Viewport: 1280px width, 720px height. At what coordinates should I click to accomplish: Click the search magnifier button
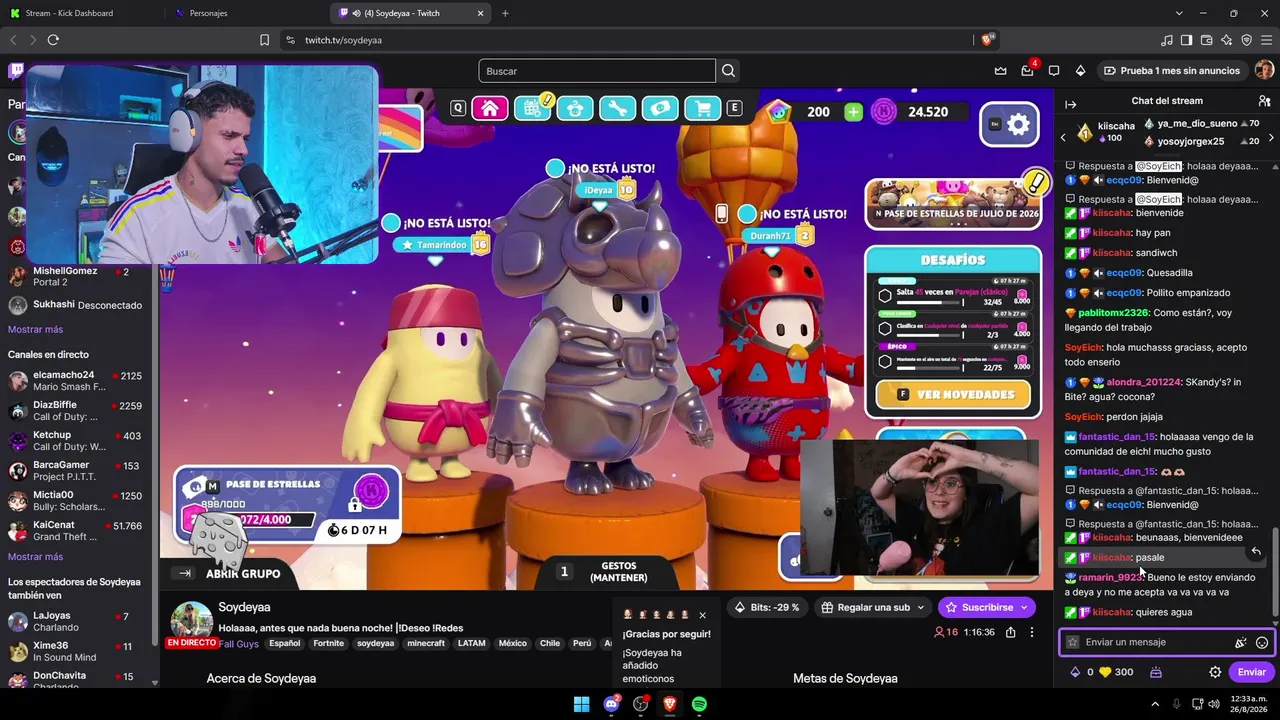(x=729, y=71)
